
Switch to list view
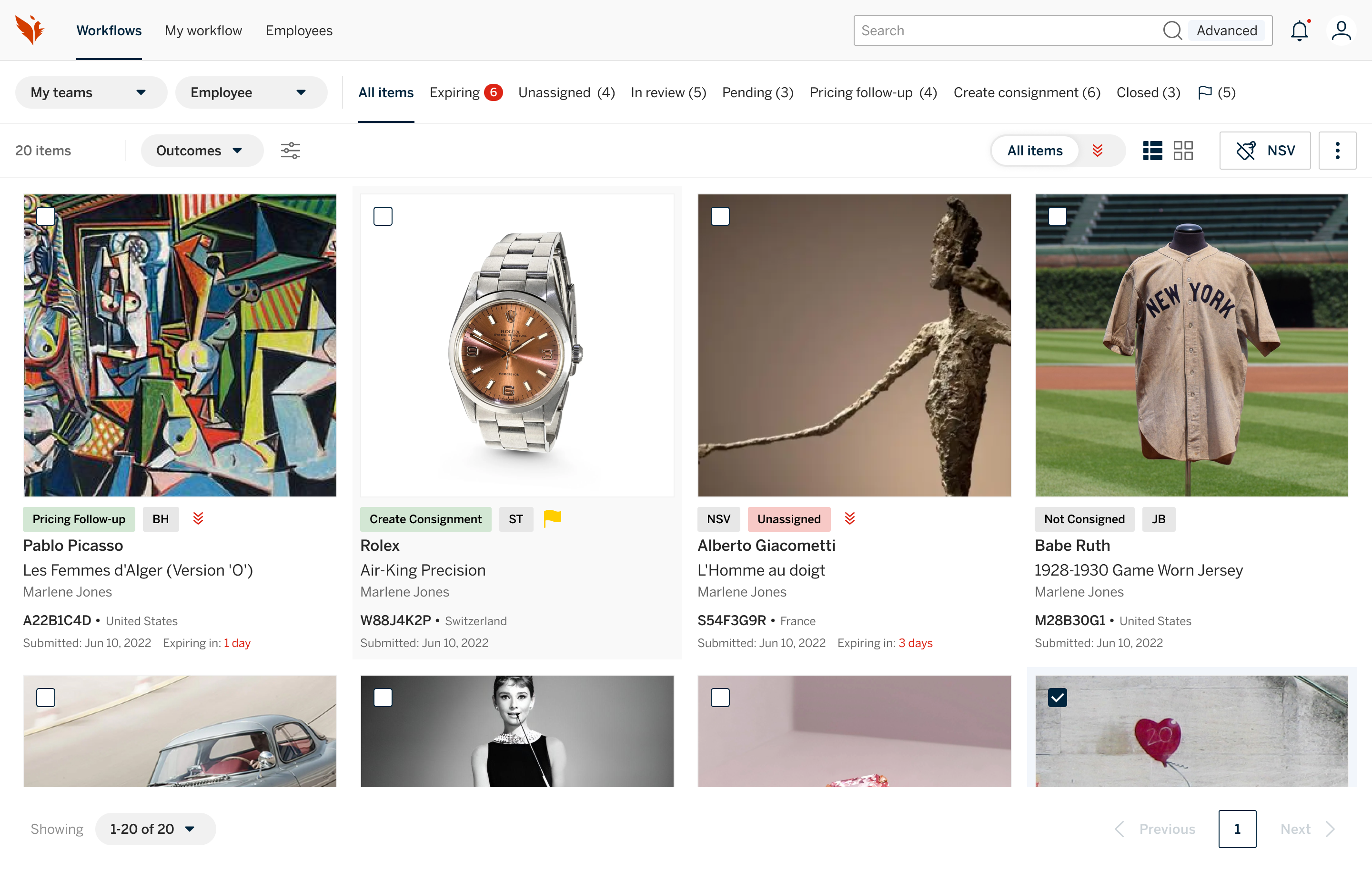pos(1152,151)
